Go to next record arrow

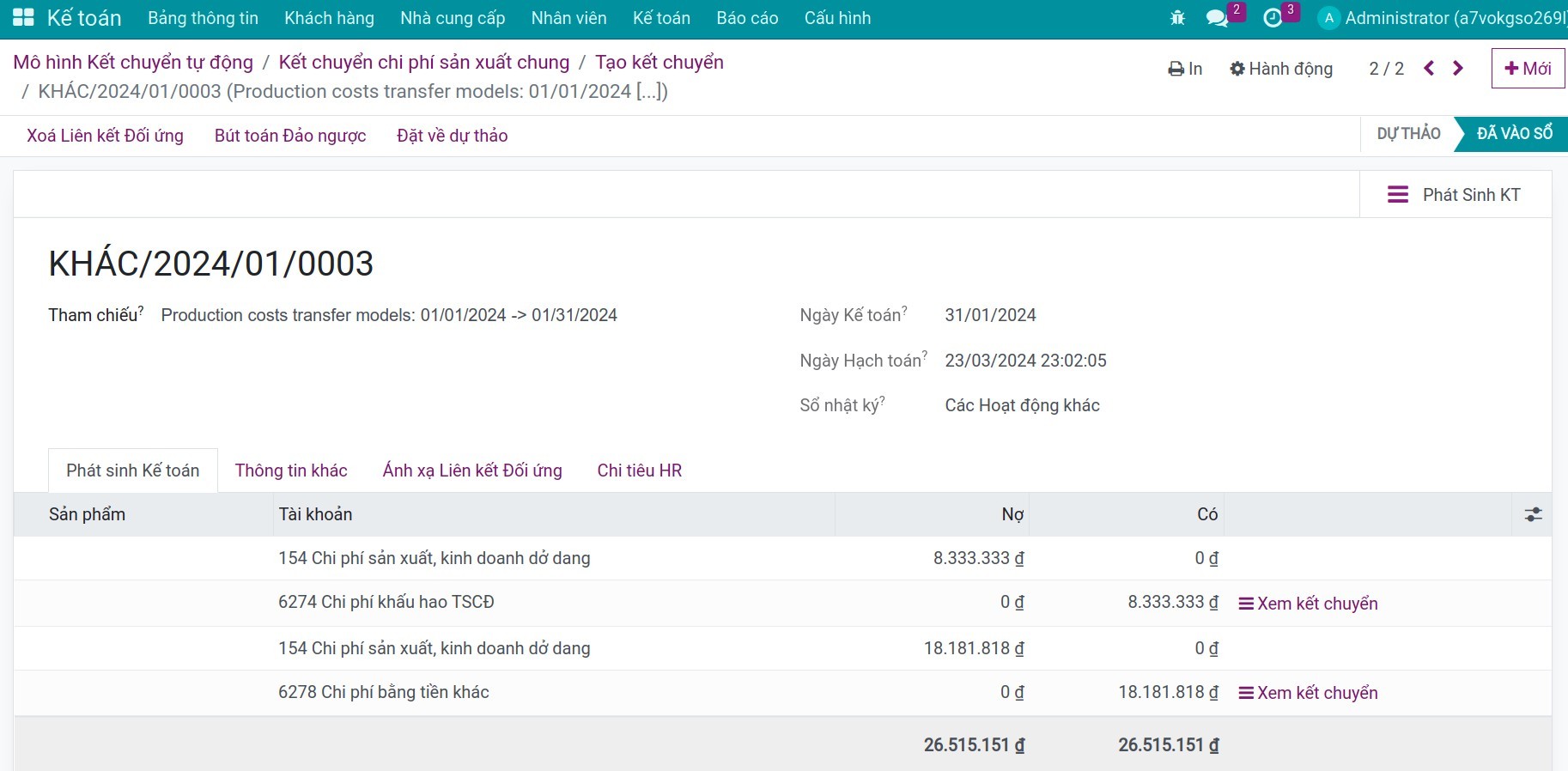click(1458, 69)
